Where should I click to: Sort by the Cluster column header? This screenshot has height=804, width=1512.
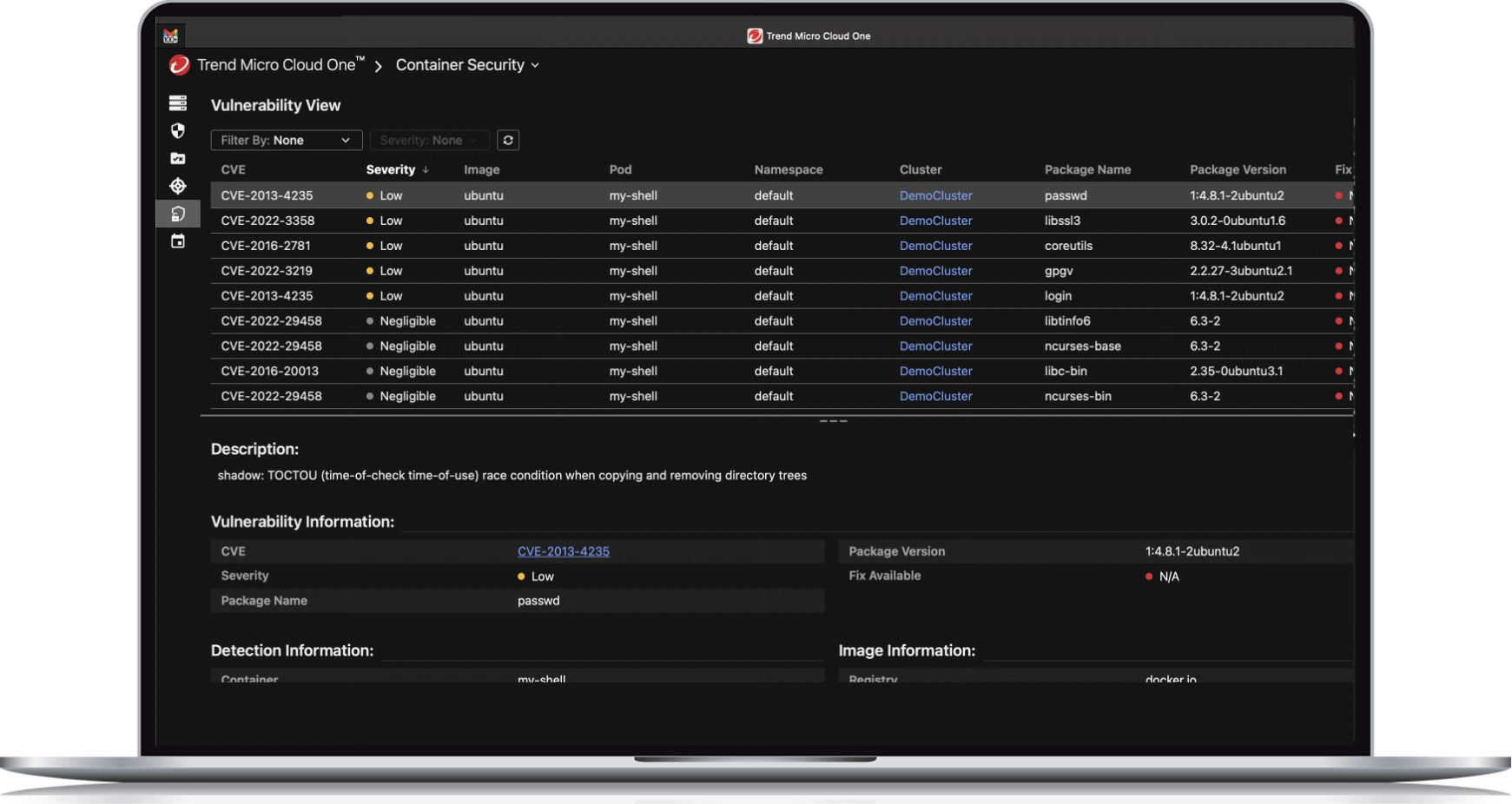coord(921,169)
